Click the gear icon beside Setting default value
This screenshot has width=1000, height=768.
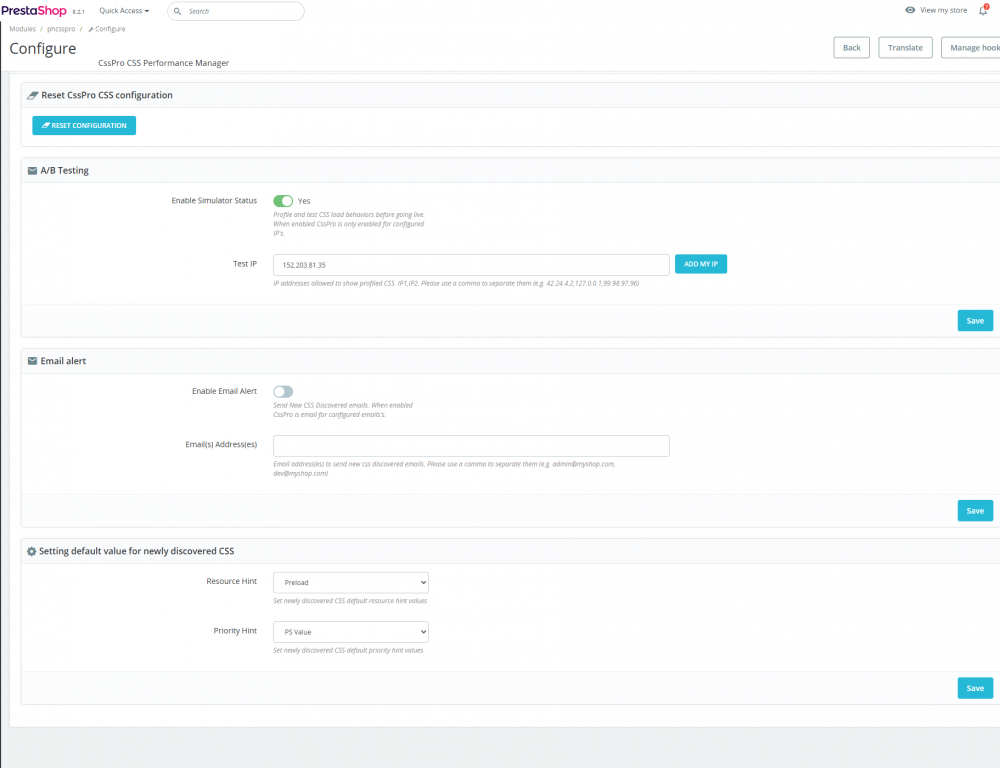click(x=30, y=550)
